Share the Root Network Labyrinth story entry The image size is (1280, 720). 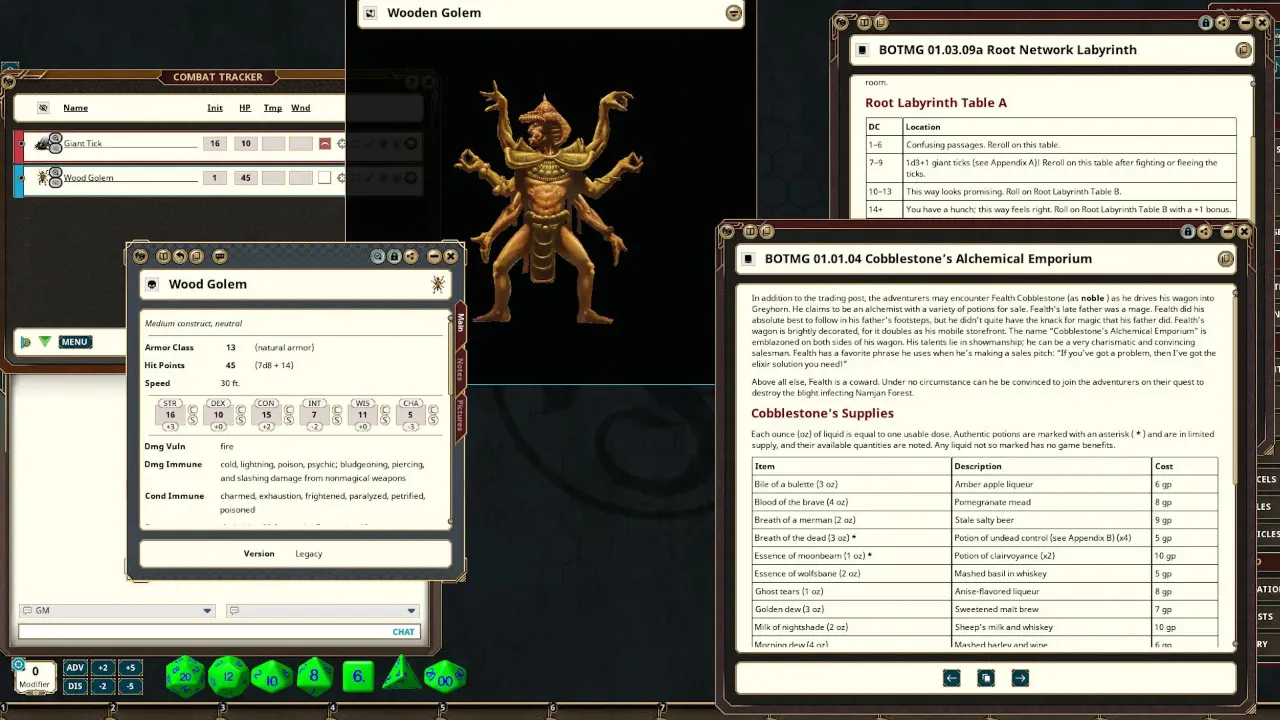coord(1222,23)
